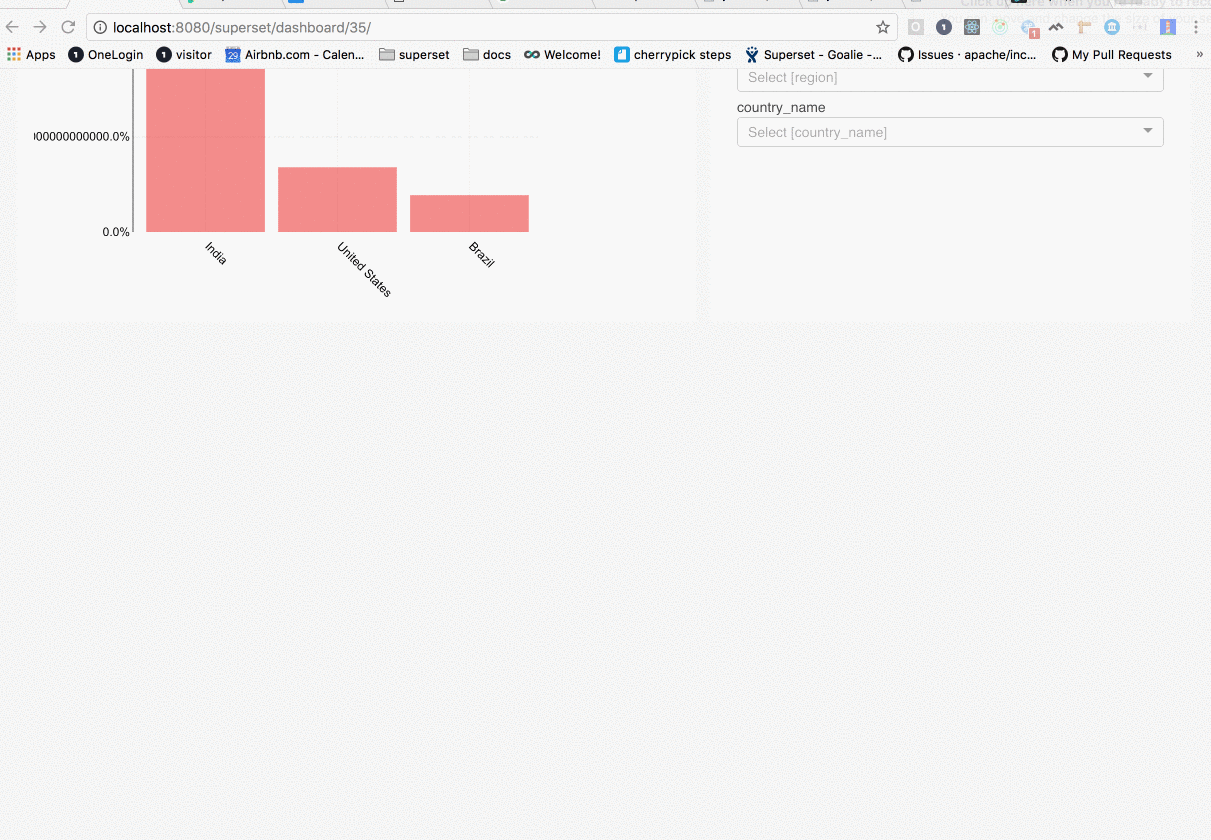Open the Superset - Goalie bookmark

click(x=814, y=55)
